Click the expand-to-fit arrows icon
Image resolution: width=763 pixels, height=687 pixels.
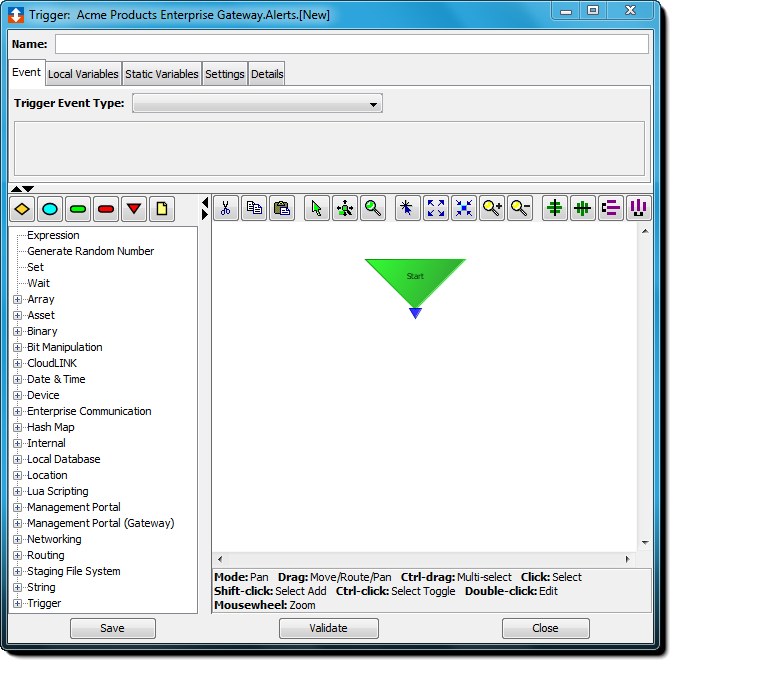[x=436, y=208]
